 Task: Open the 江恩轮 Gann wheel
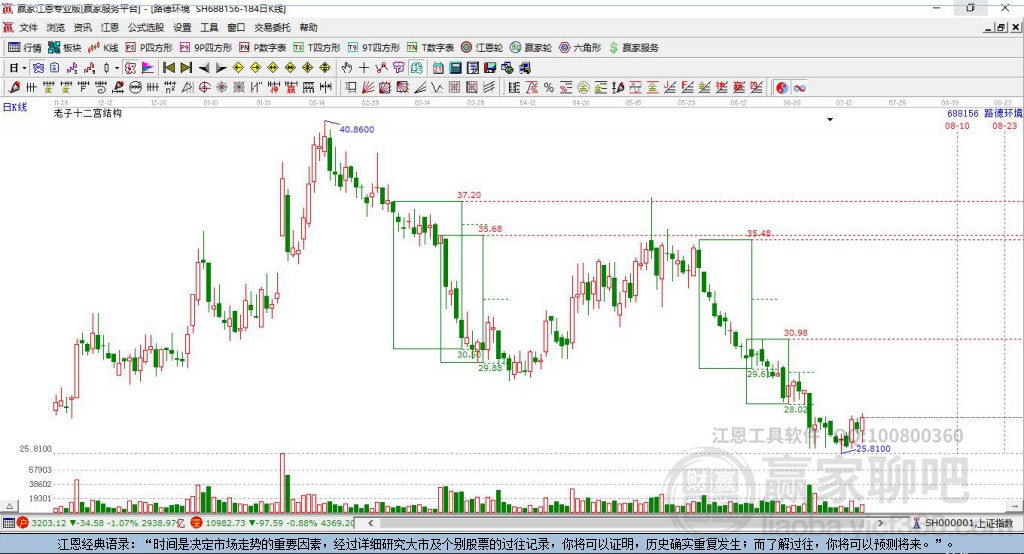coord(482,48)
